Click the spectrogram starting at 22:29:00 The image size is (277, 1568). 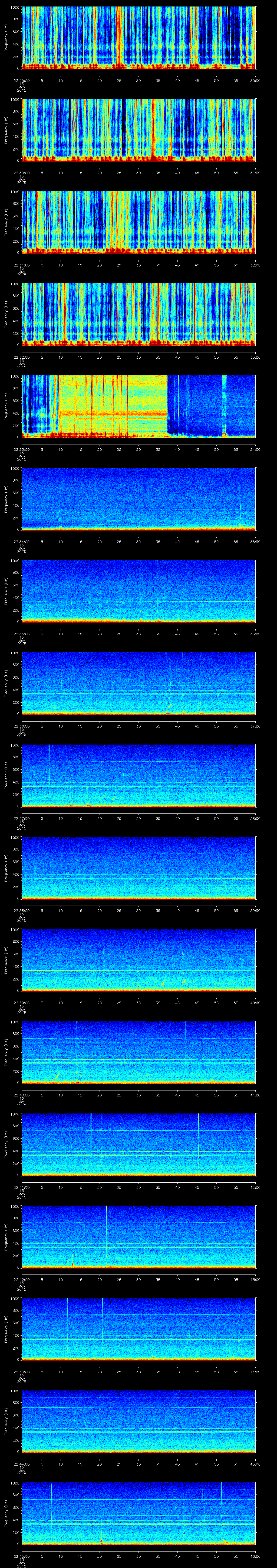coord(138,38)
